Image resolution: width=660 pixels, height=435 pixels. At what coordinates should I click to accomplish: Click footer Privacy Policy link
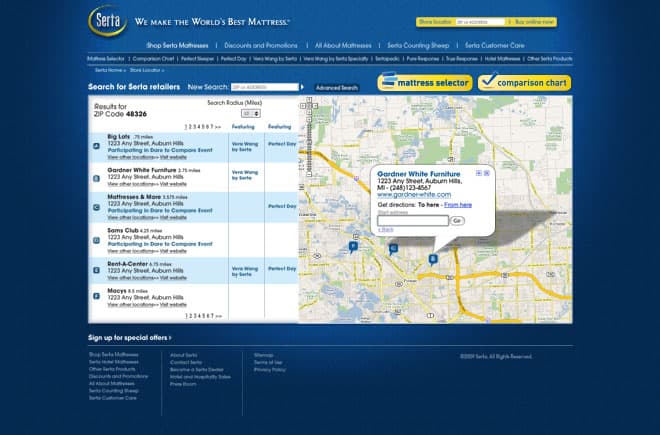point(269,370)
